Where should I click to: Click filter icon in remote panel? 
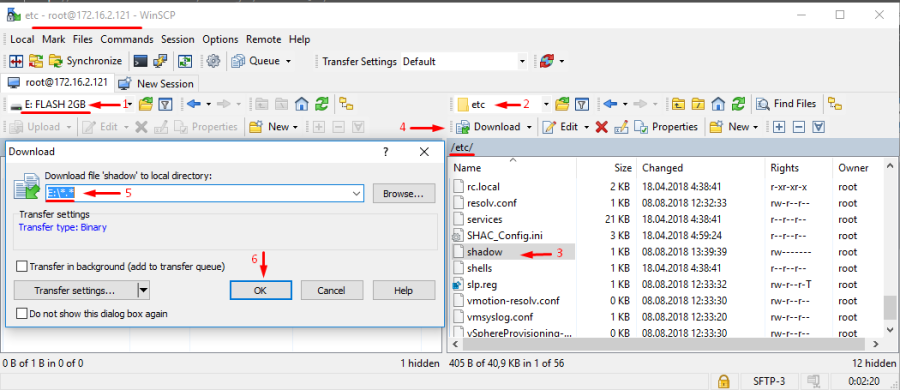point(582,104)
